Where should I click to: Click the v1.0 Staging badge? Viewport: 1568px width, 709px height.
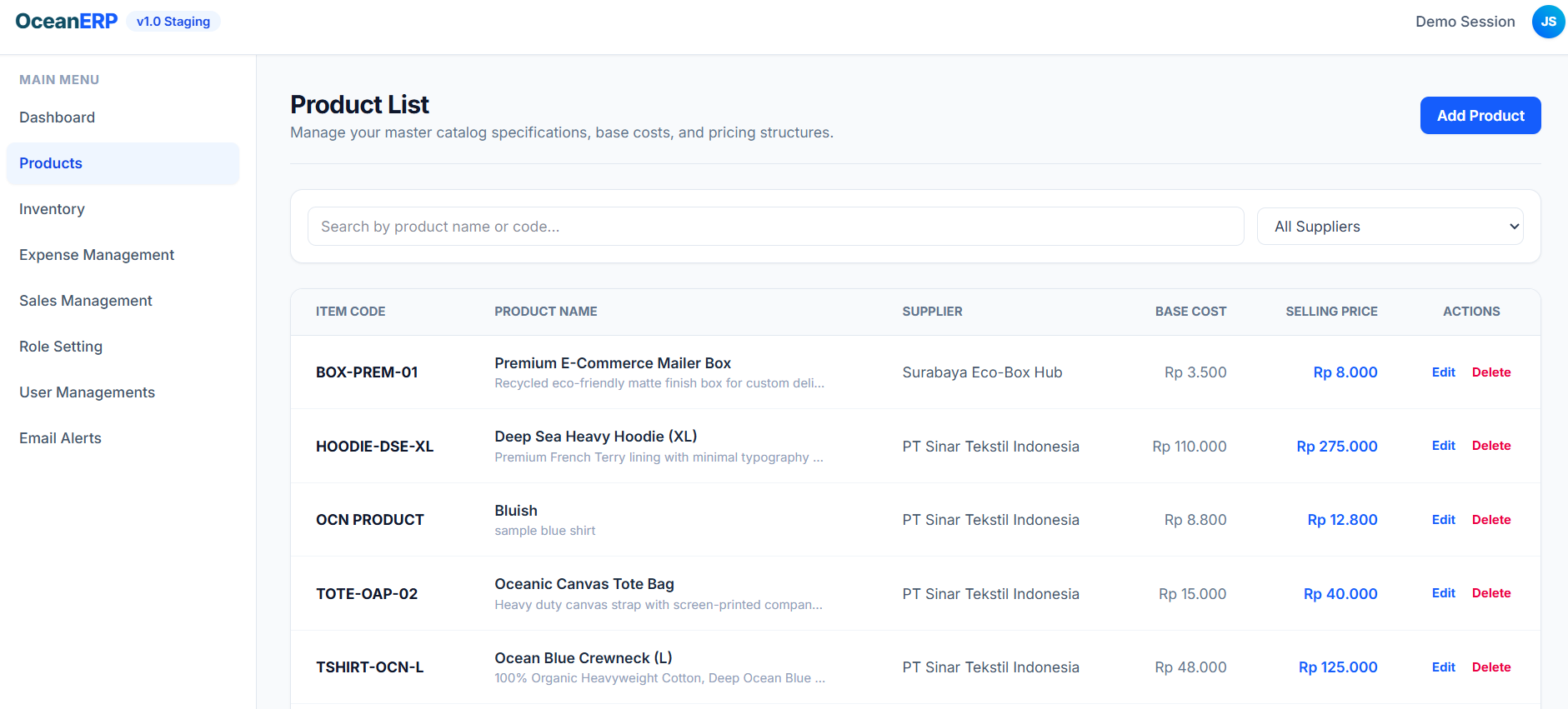pyautogui.click(x=173, y=22)
